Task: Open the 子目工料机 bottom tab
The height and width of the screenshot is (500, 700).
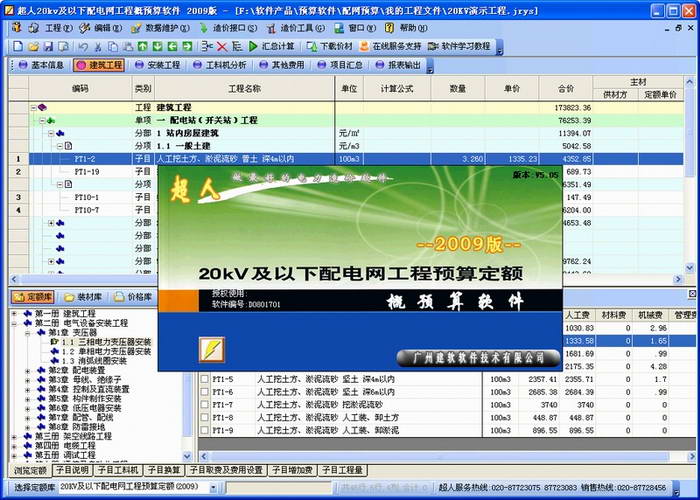Action: tap(118, 470)
